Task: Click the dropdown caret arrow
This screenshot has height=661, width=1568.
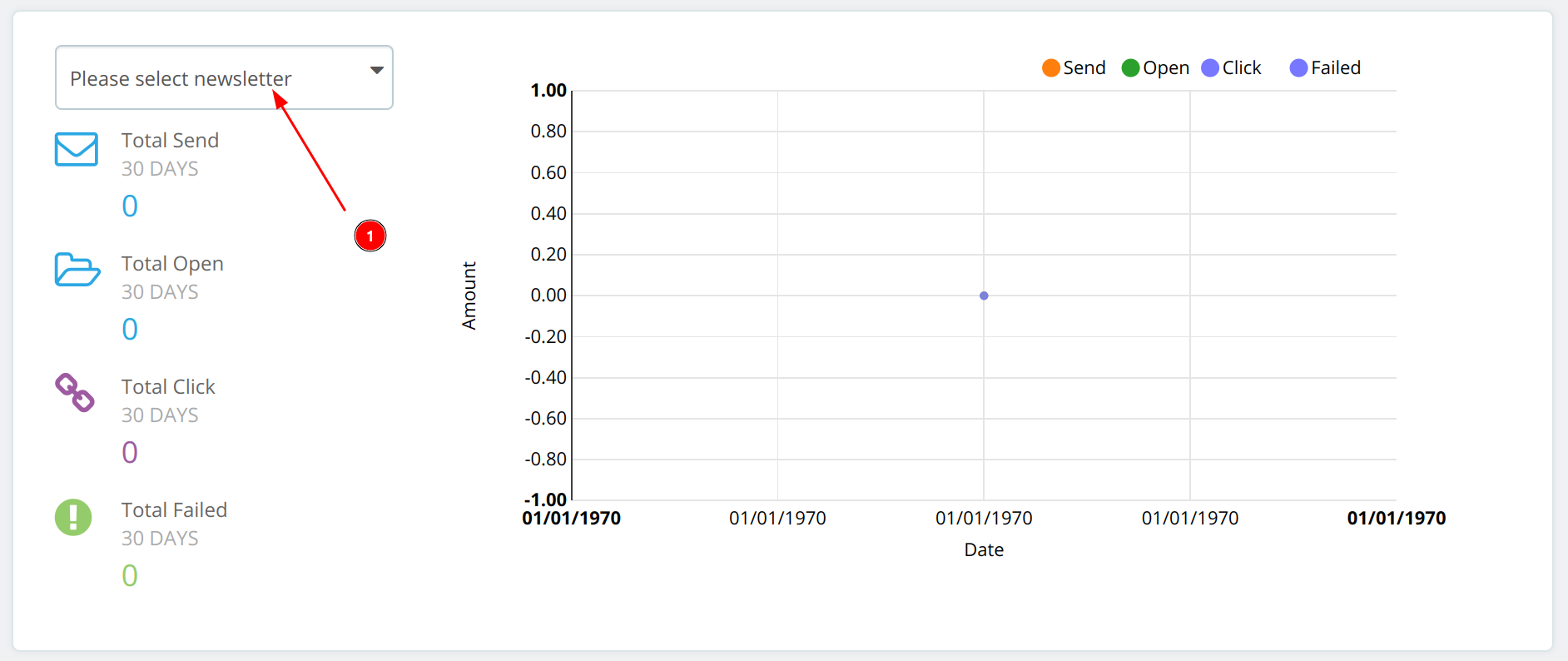Action: [377, 71]
